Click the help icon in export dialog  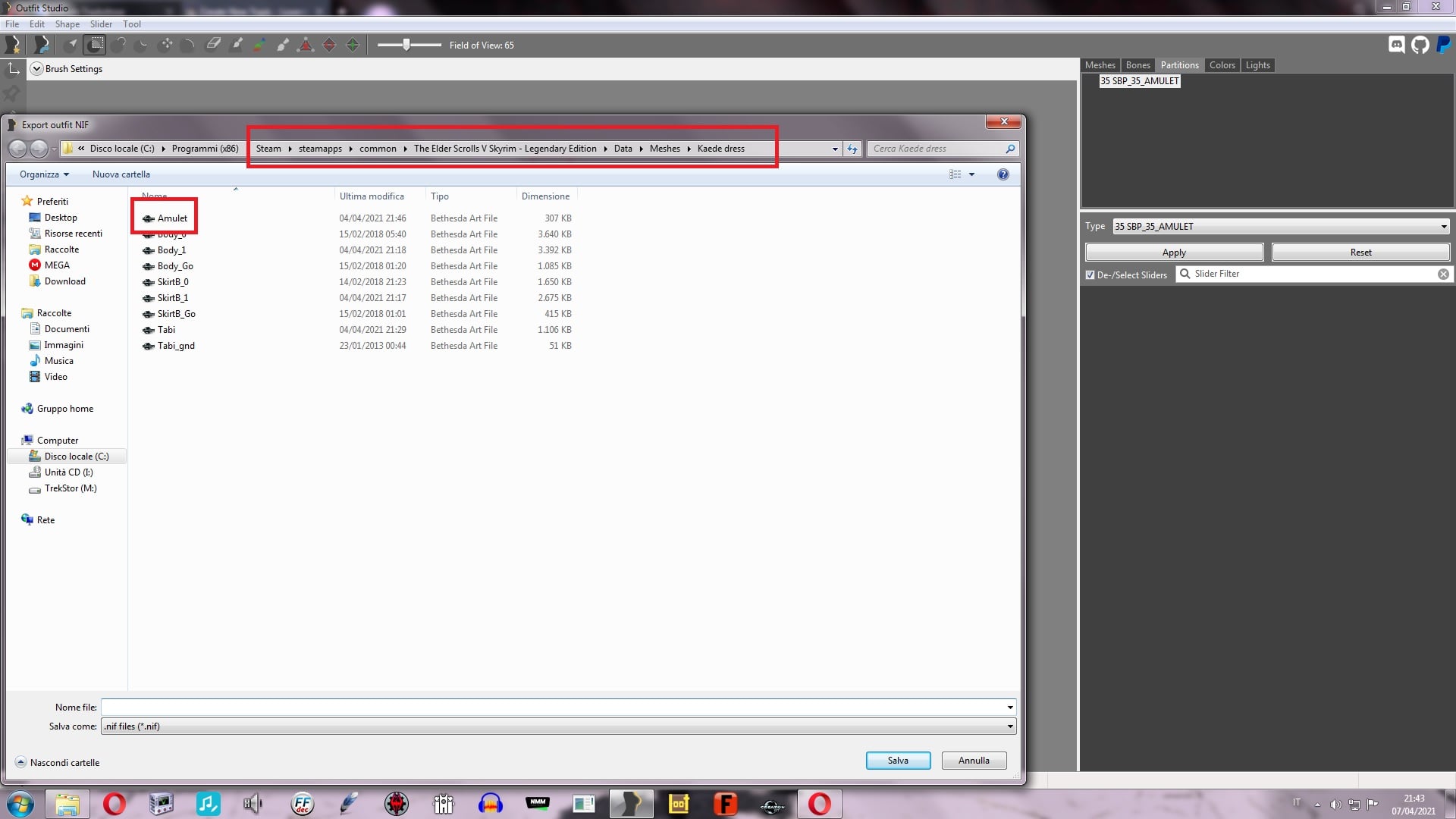point(1003,174)
